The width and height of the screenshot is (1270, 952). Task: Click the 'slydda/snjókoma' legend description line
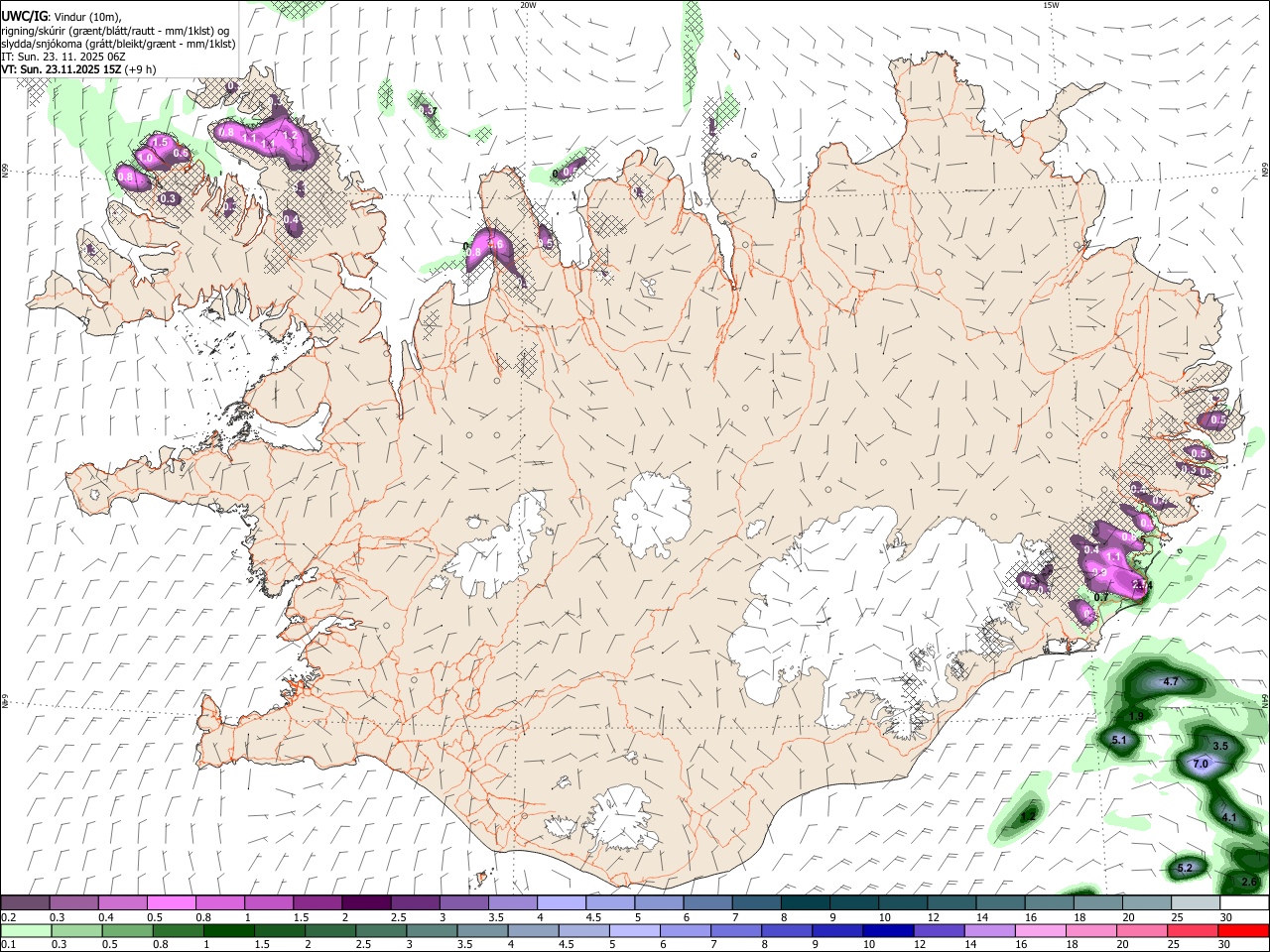119,44
